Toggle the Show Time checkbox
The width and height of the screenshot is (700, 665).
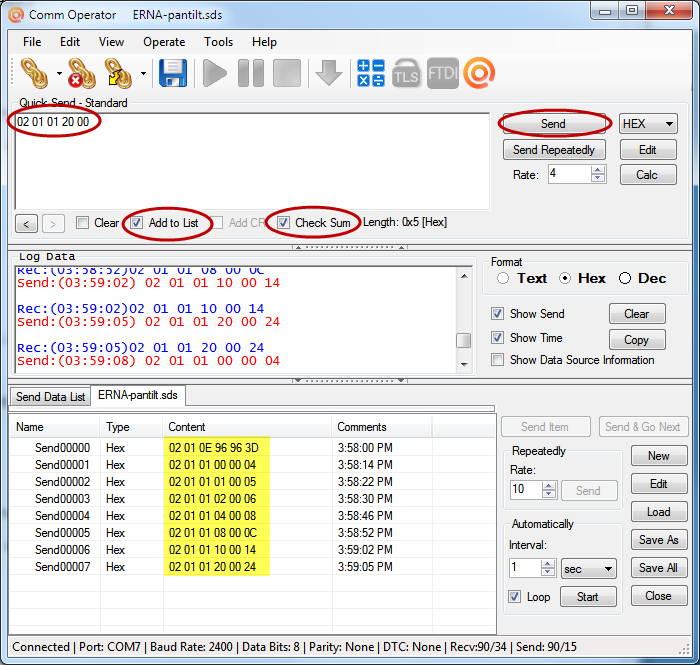tap(497, 337)
